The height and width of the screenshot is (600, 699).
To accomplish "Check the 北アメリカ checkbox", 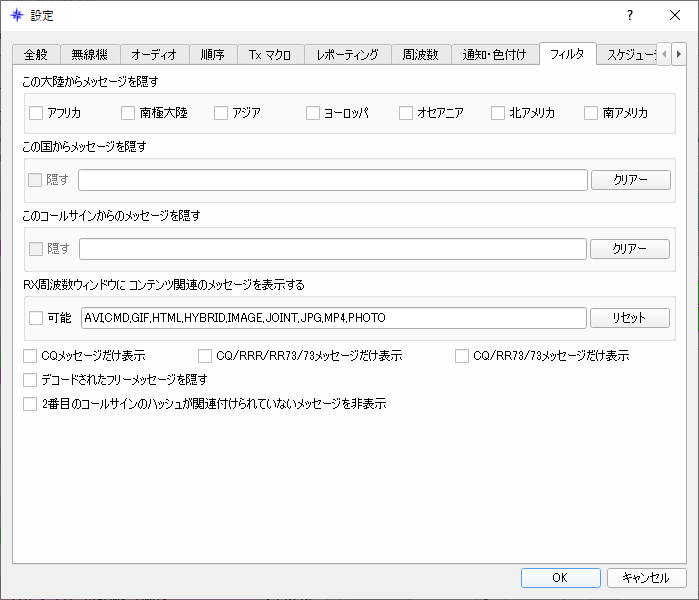I will click(498, 113).
